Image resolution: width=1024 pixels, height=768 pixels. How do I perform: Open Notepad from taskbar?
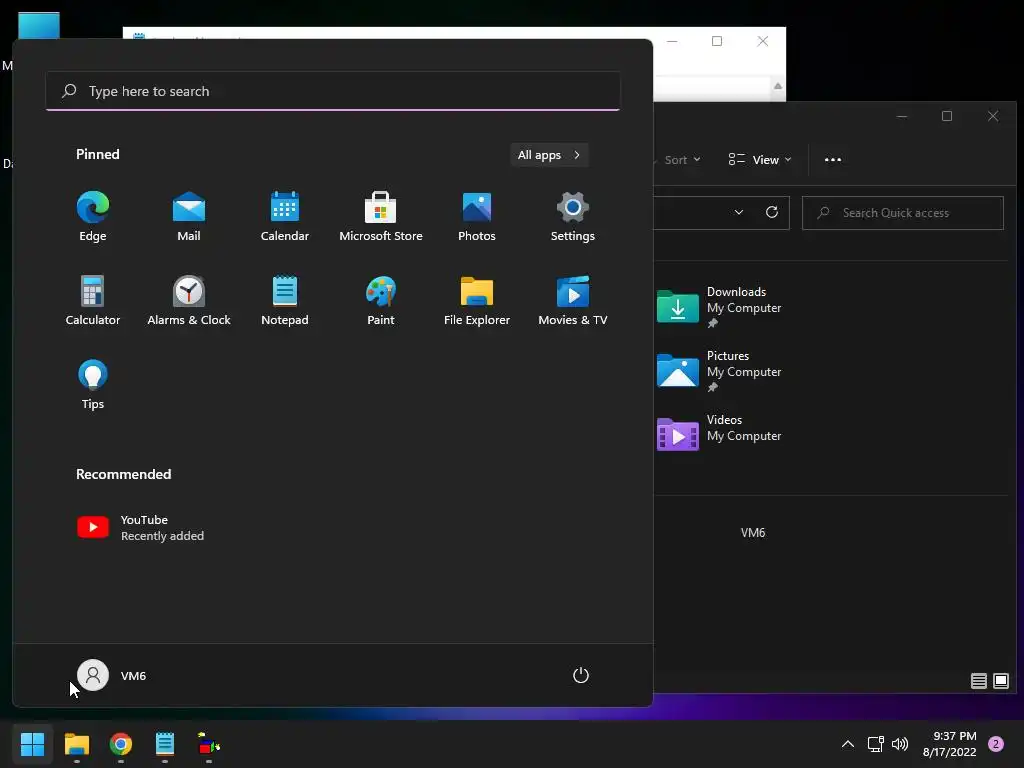pos(165,744)
